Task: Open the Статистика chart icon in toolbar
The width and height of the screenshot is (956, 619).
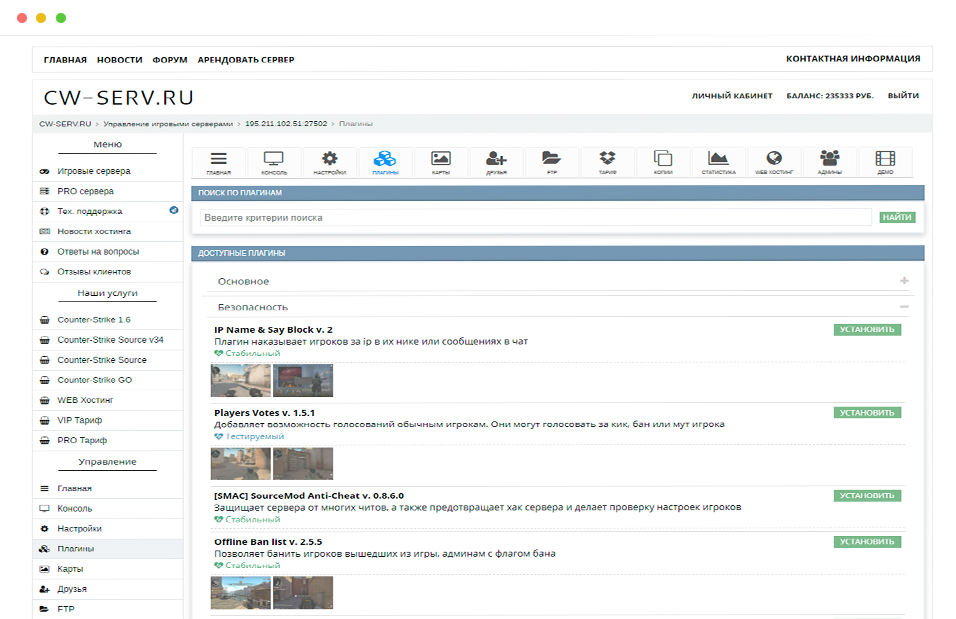Action: [718, 161]
